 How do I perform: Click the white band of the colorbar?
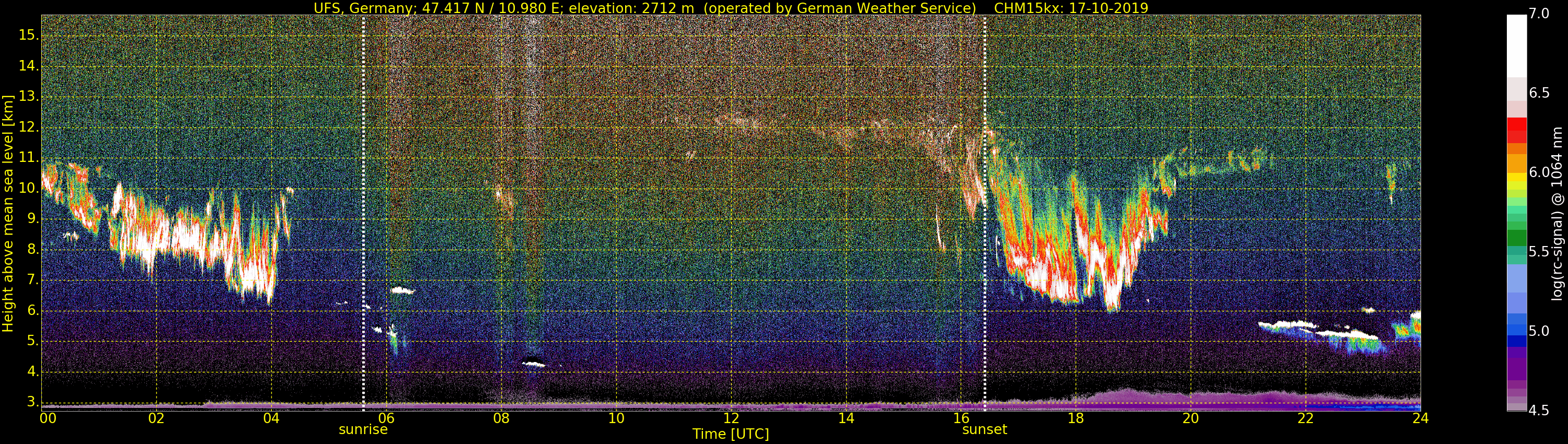click(x=1516, y=45)
